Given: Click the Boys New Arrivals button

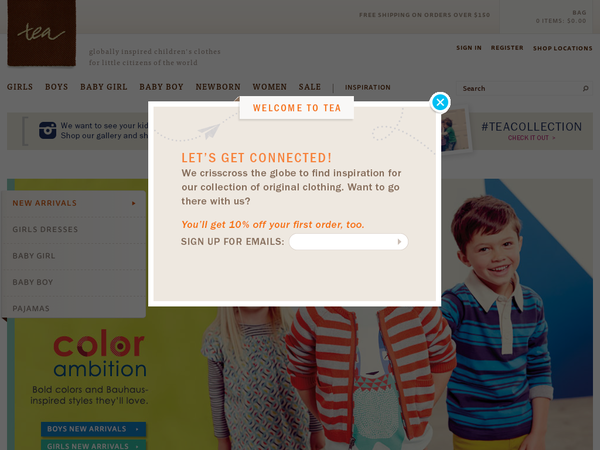Looking at the screenshot, I should tap(93, 429).
